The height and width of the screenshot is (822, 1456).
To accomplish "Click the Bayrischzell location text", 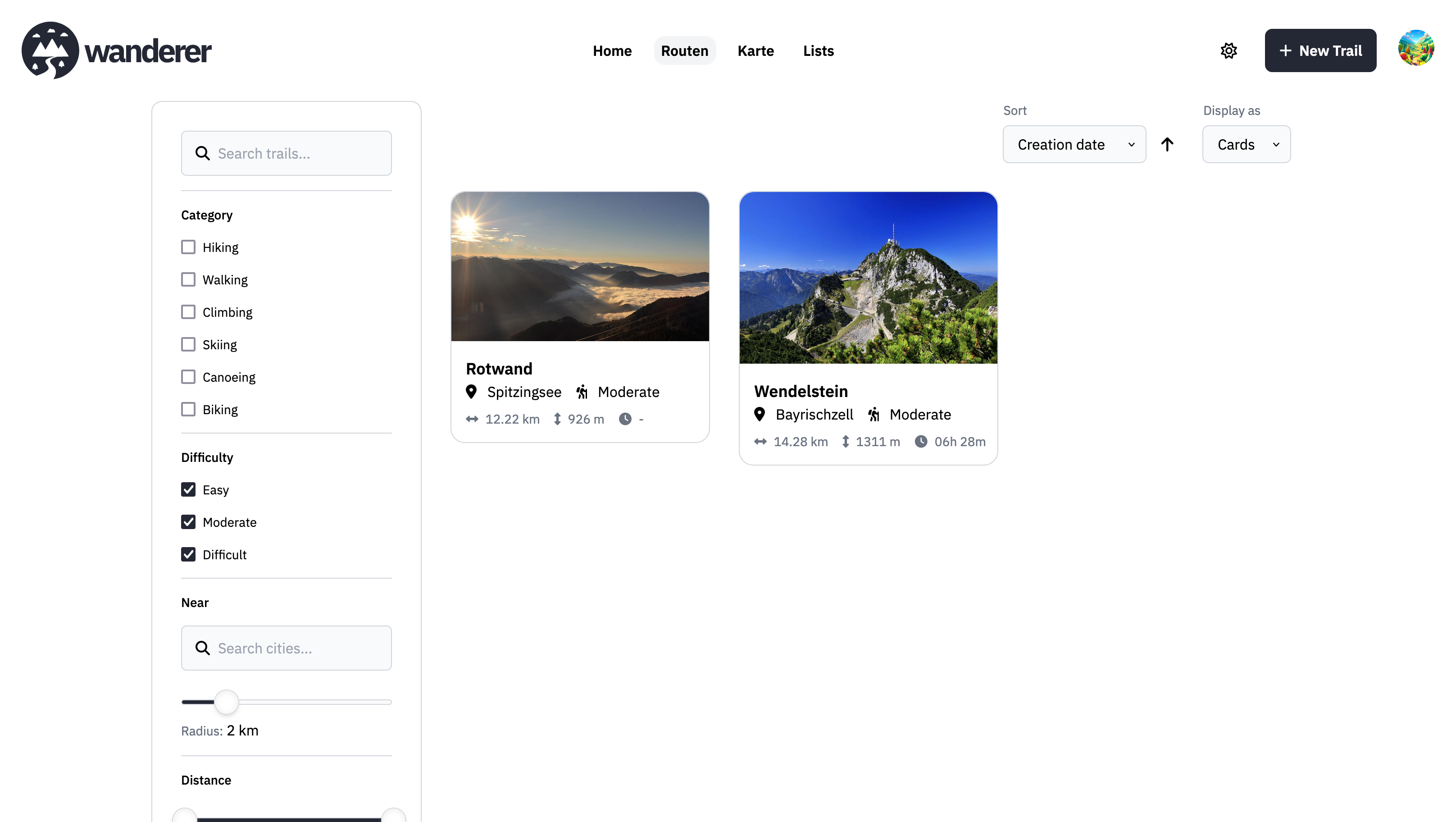I will [814, 415].
